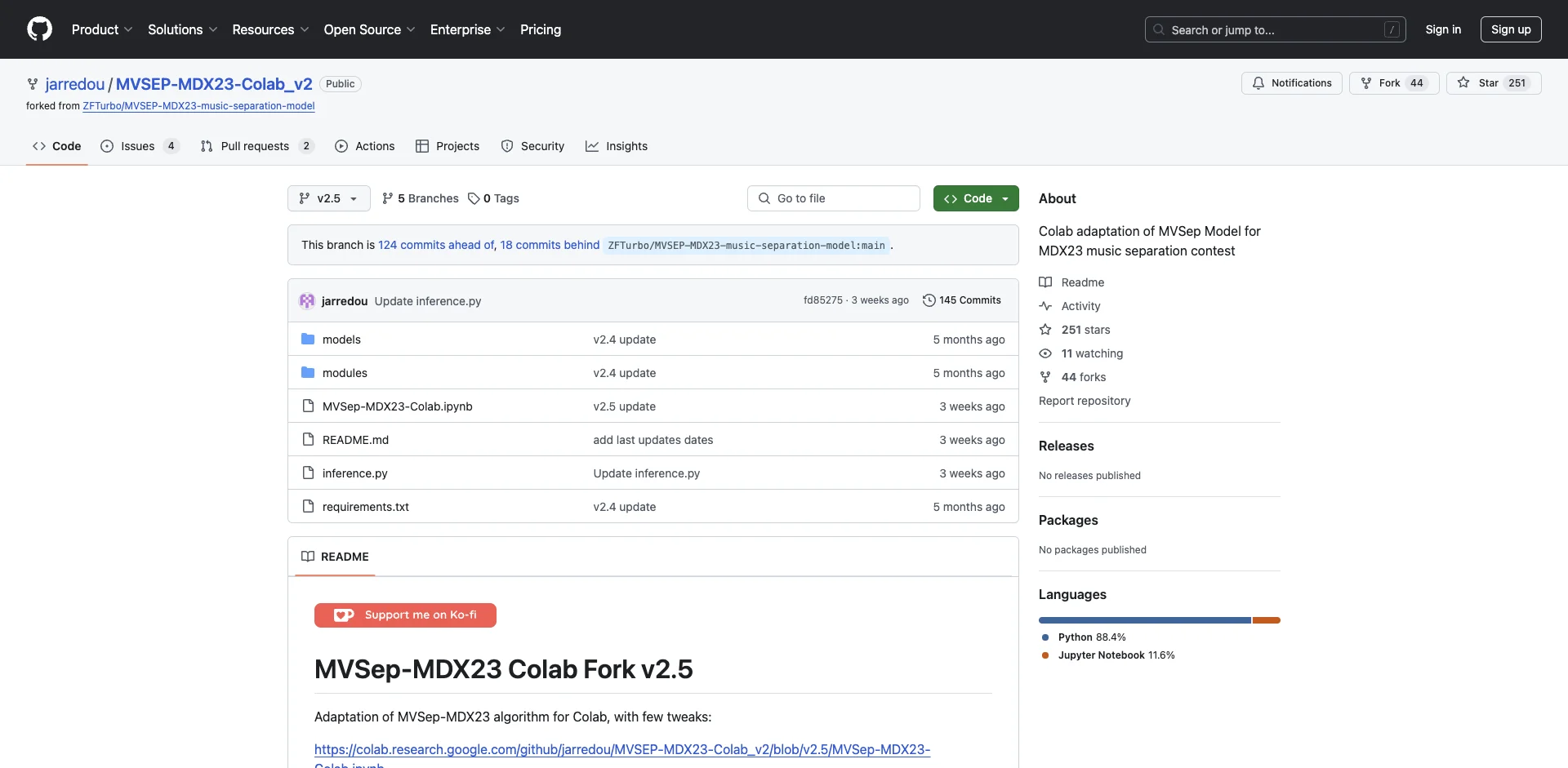
Task: Open ZFTurbo forked-from repository link
Action: [x=198, y=106]
